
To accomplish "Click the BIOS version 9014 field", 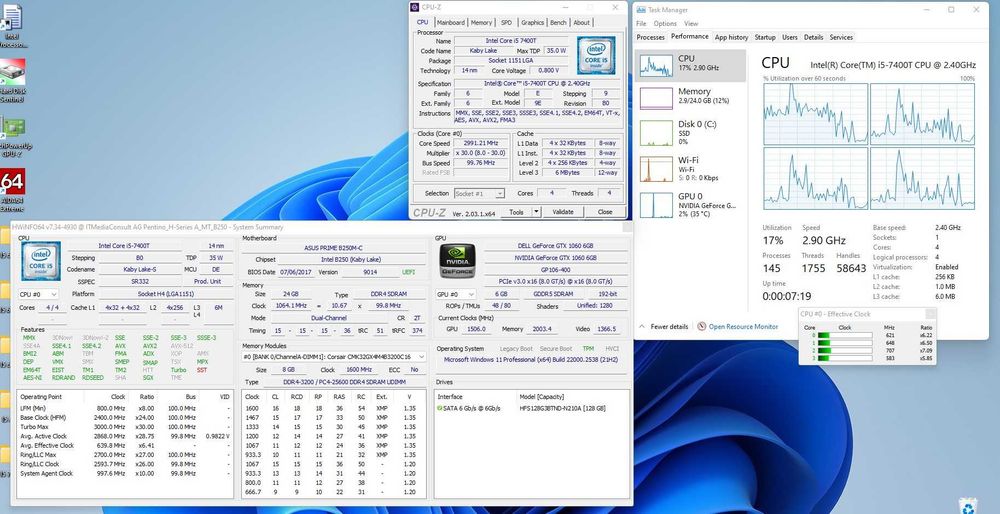I will (x=370, y=272).
